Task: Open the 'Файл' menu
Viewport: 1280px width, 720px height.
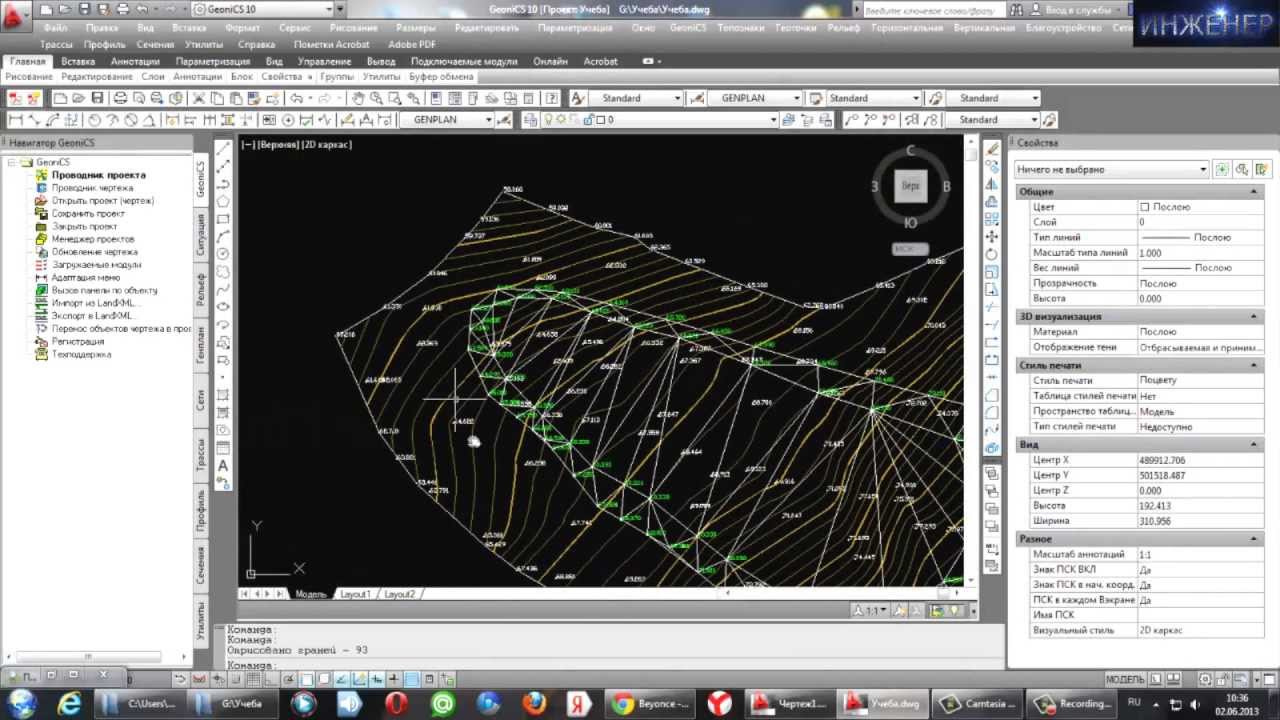Action: (x=56, y=28)
